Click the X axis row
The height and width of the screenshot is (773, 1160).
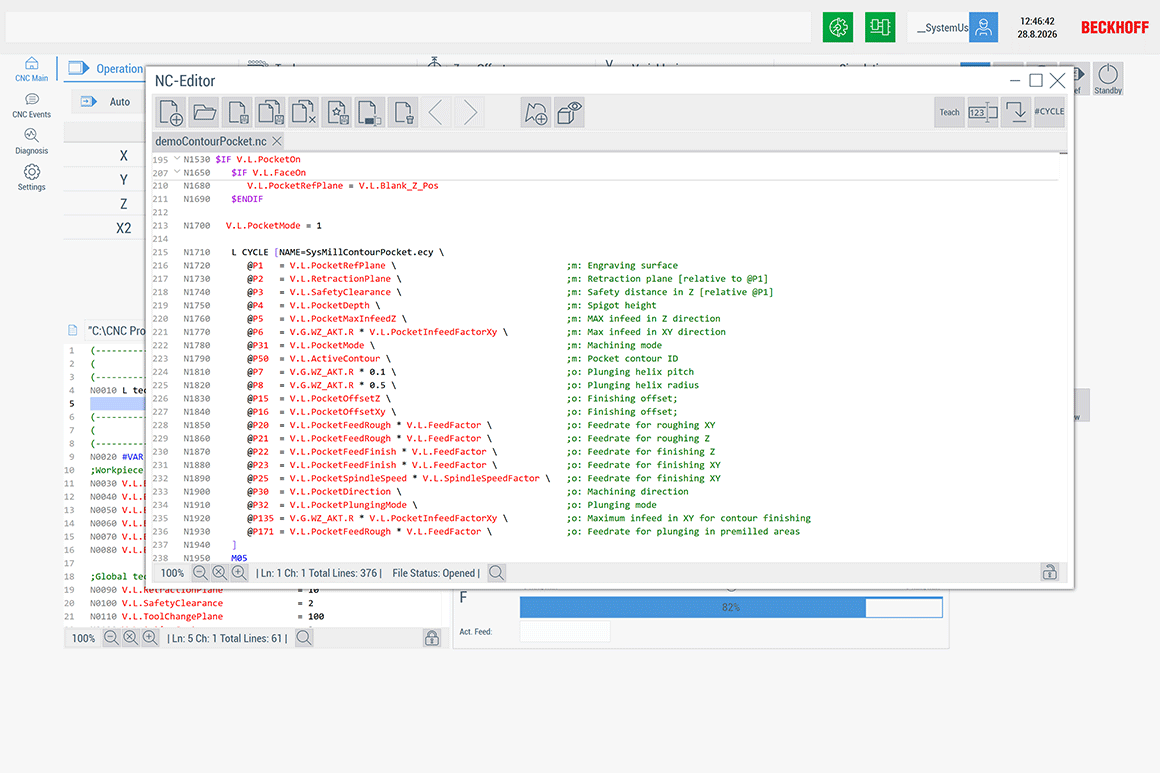click(x=104, y=155)
